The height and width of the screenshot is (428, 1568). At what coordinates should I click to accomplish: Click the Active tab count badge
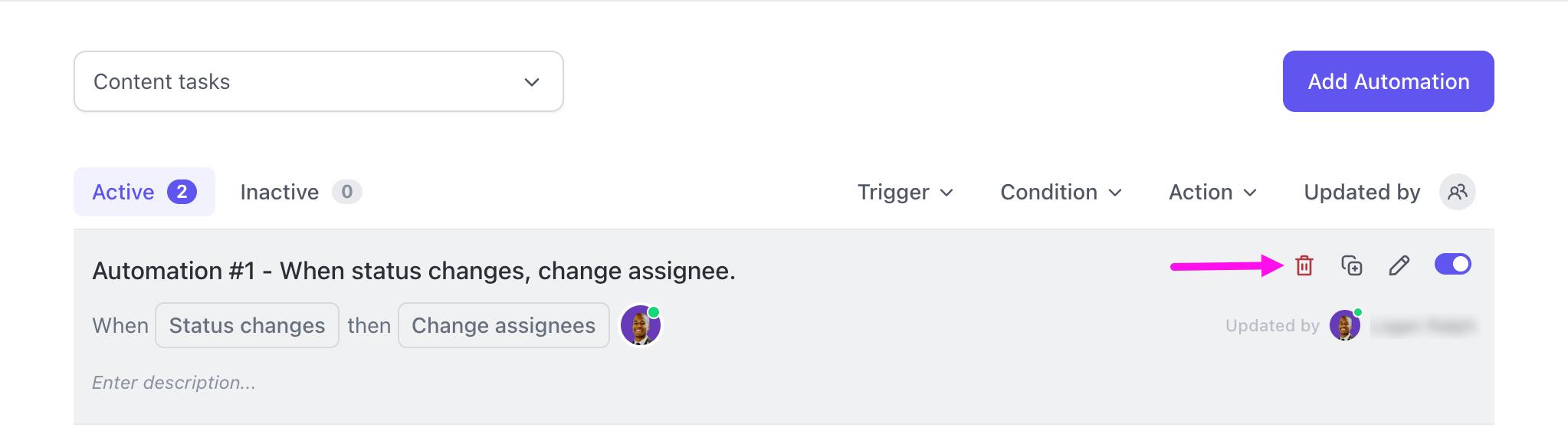[x=182, y=192]
